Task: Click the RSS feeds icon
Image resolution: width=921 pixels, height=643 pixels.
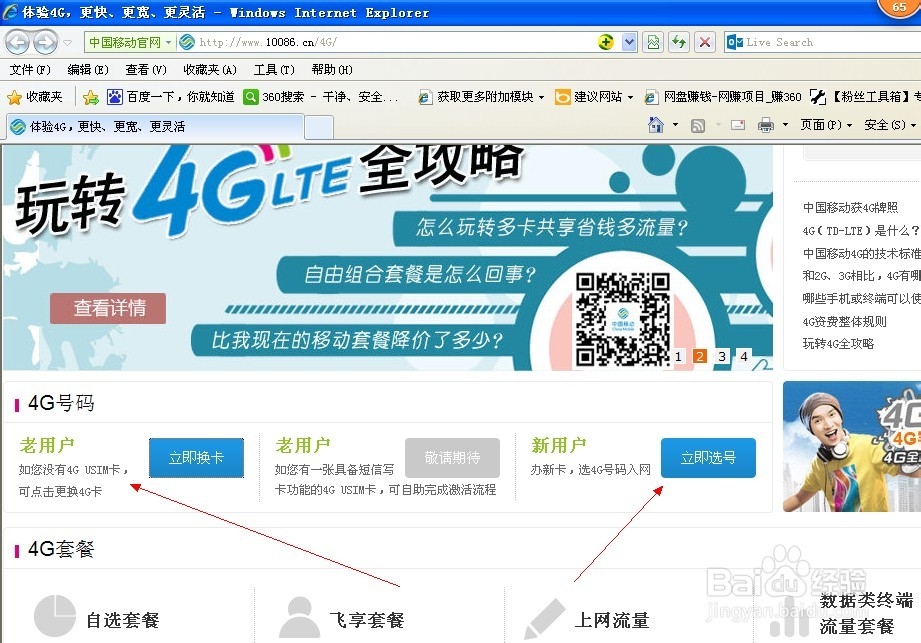Action: tap(698, 125)
